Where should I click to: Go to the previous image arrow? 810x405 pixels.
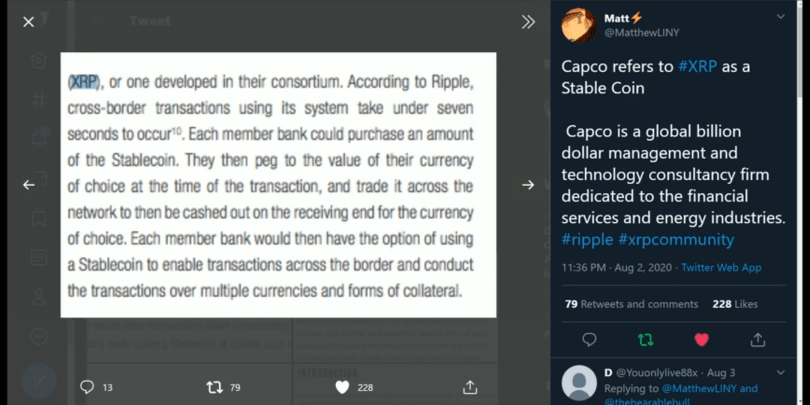(28, 184)
